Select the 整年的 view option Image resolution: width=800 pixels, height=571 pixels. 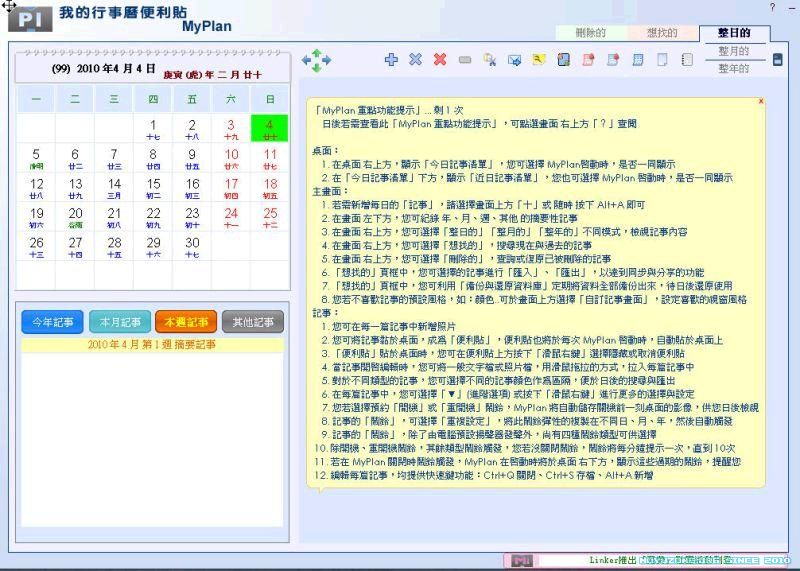pos(734,68)
